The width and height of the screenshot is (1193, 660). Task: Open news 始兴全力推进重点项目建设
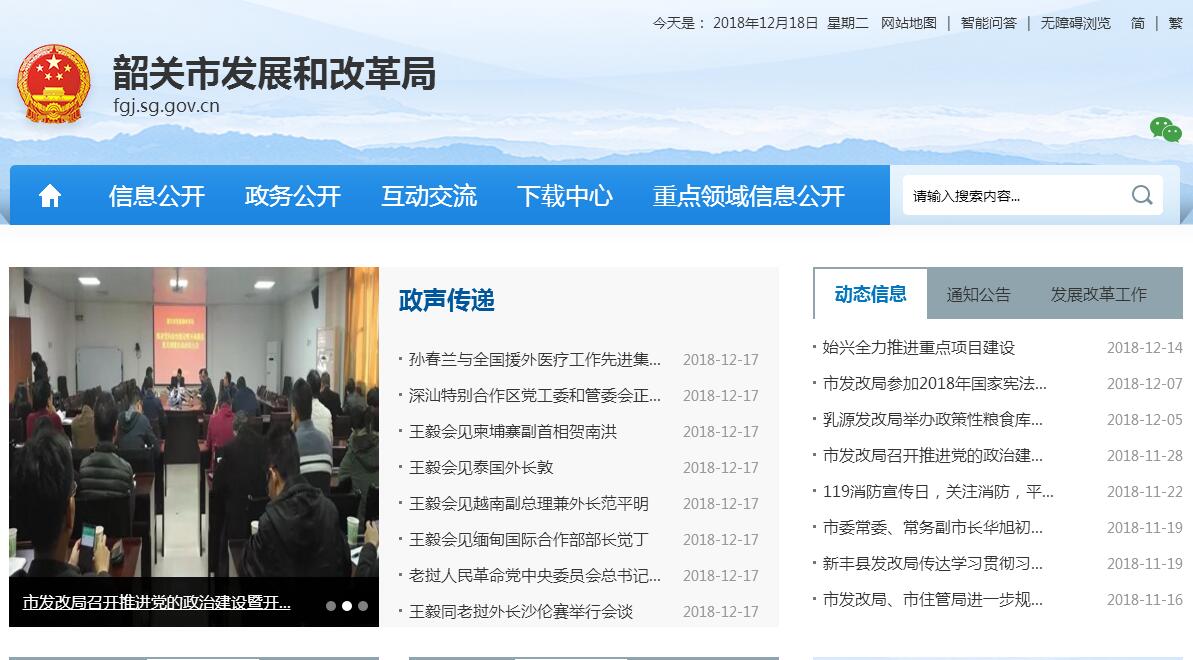pyautogui.click(x=919, y=347)
